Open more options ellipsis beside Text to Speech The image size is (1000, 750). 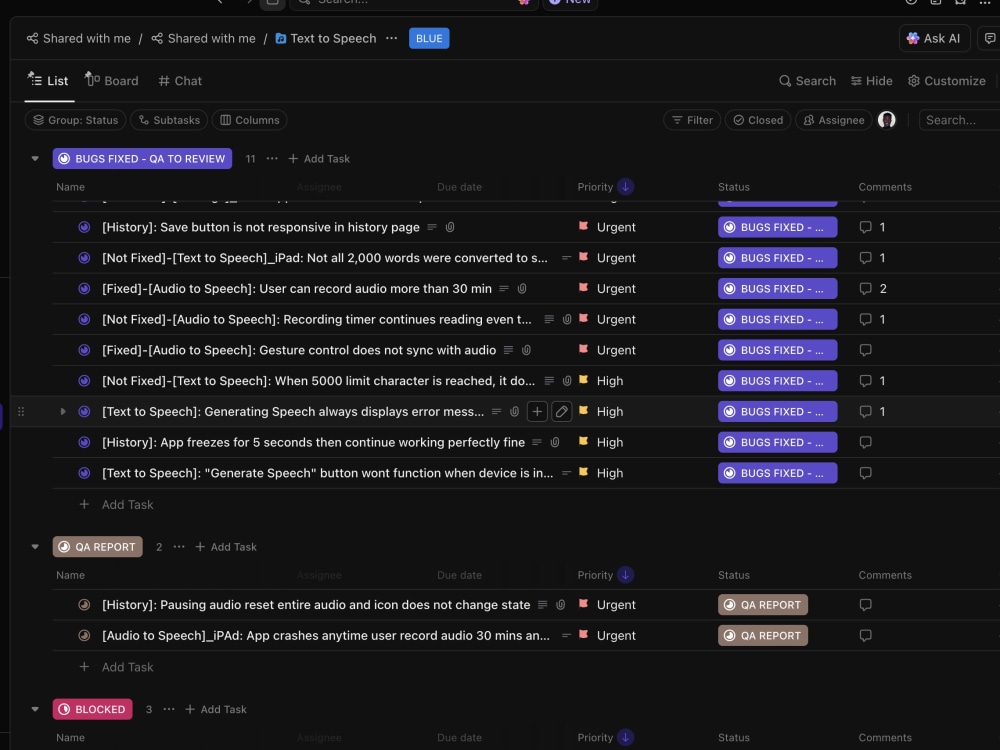392,38
